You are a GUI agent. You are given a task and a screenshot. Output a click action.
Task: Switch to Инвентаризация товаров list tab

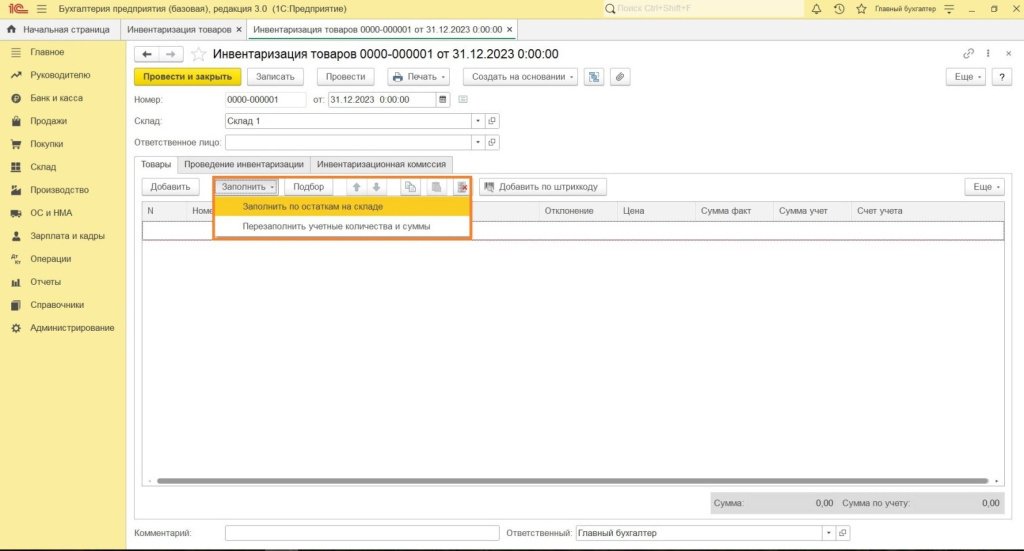coord(178,29)
